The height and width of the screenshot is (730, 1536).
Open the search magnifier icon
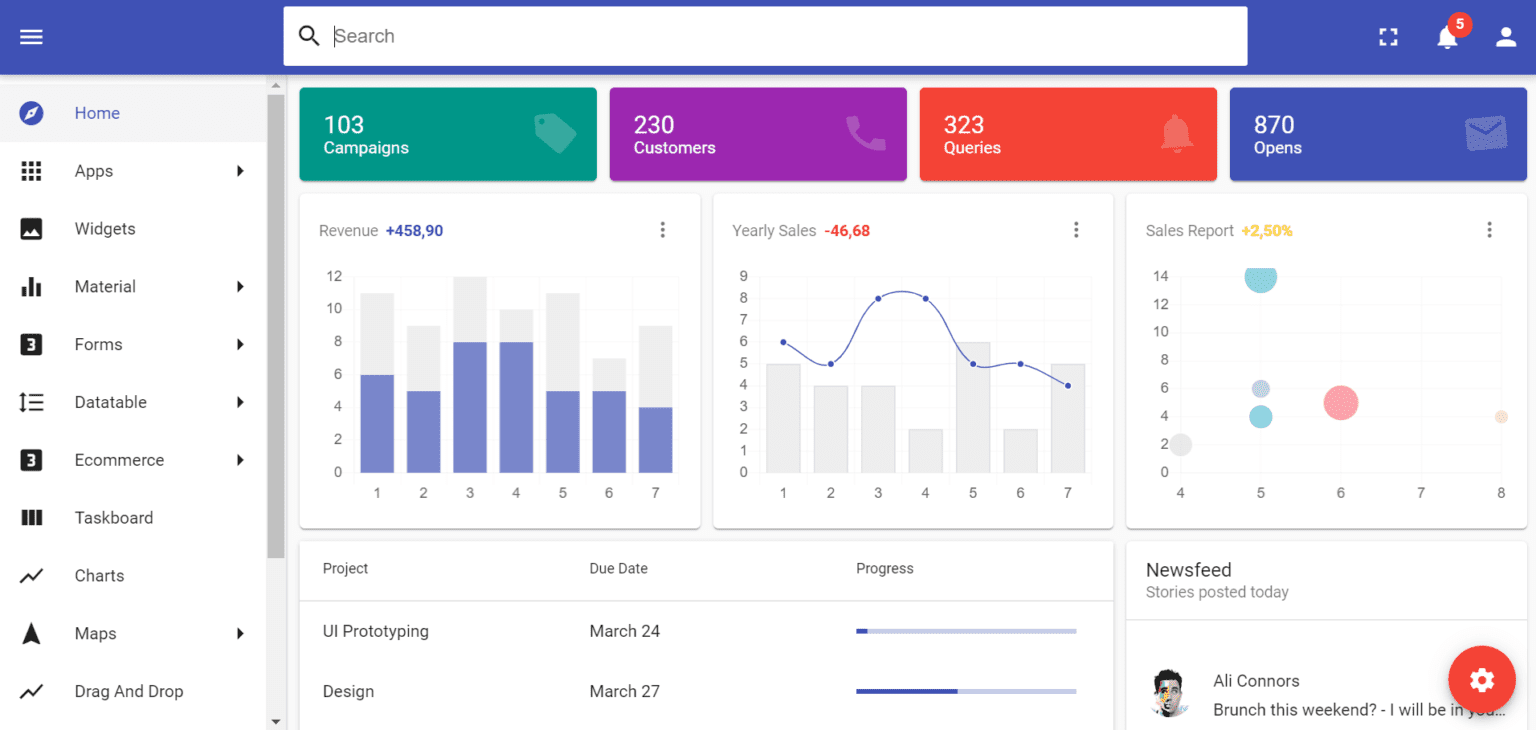pyautogui.click(x=309, y=36)
